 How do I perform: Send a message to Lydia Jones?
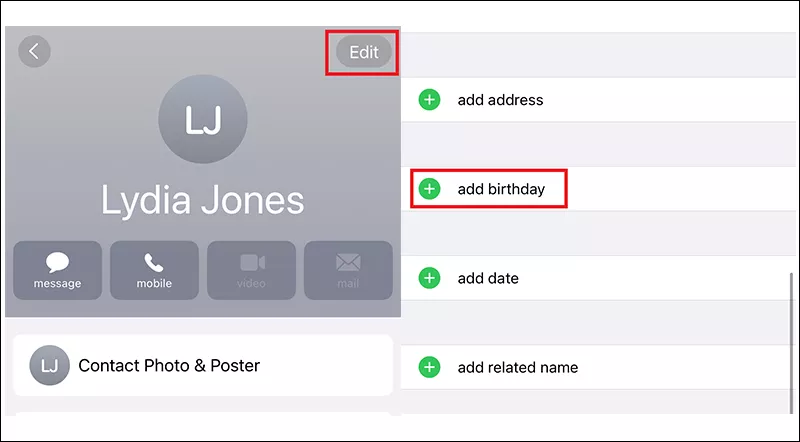click(x=57, y=270)
